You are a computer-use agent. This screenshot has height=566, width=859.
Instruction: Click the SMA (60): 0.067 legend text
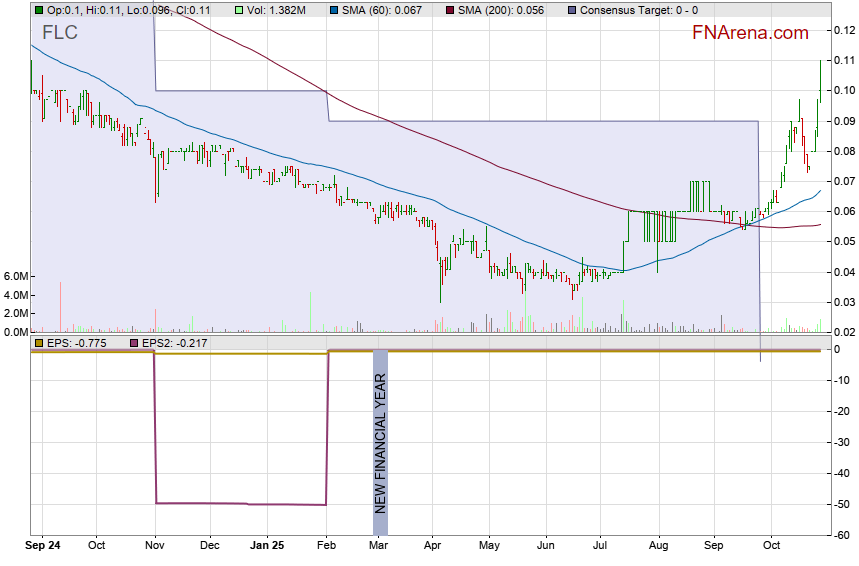(x=383, y=9)
